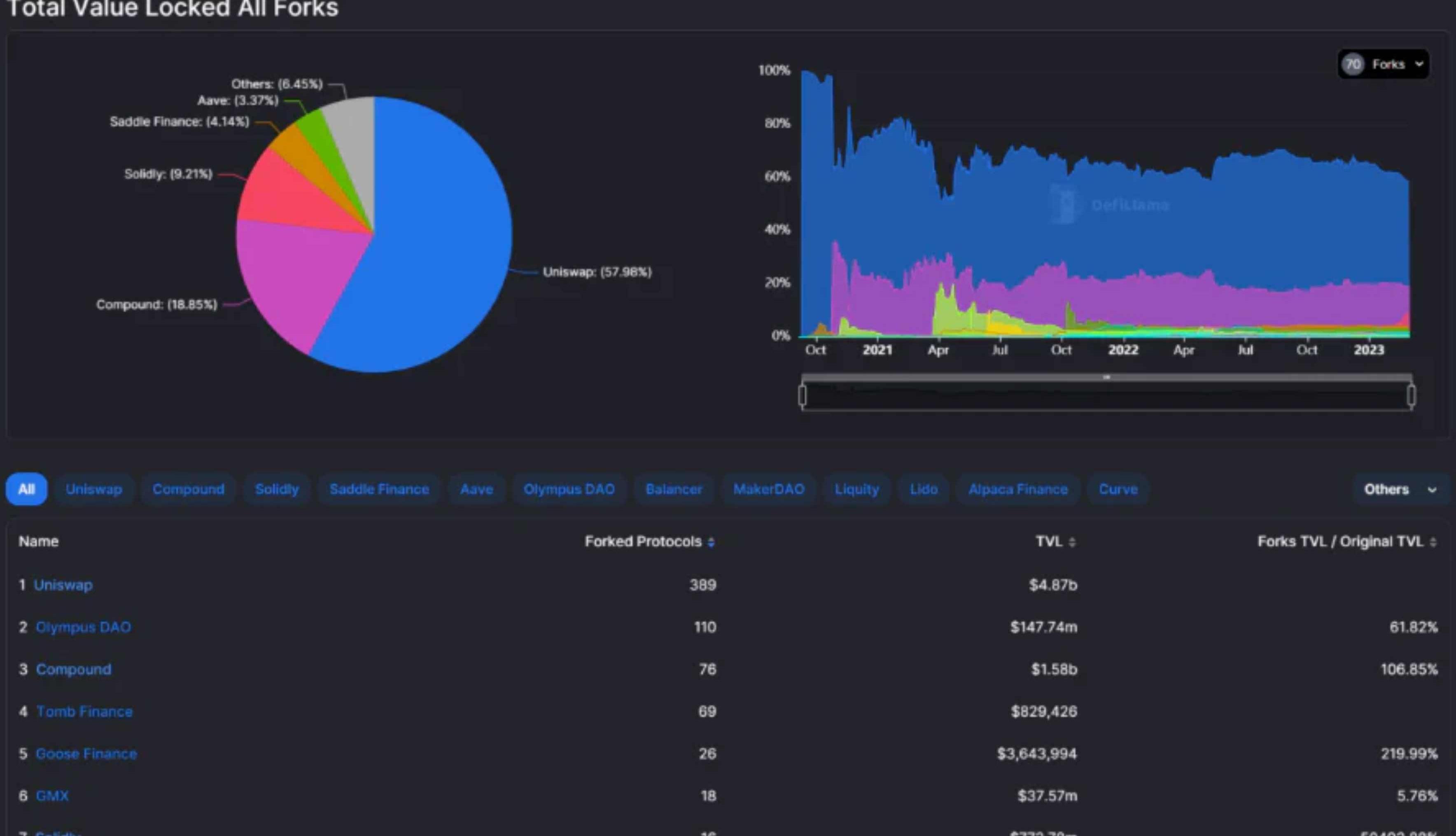The image size is (1456, 836).
Task: Click the TVL sort arrows icon
Action: tap(1072, 542)
